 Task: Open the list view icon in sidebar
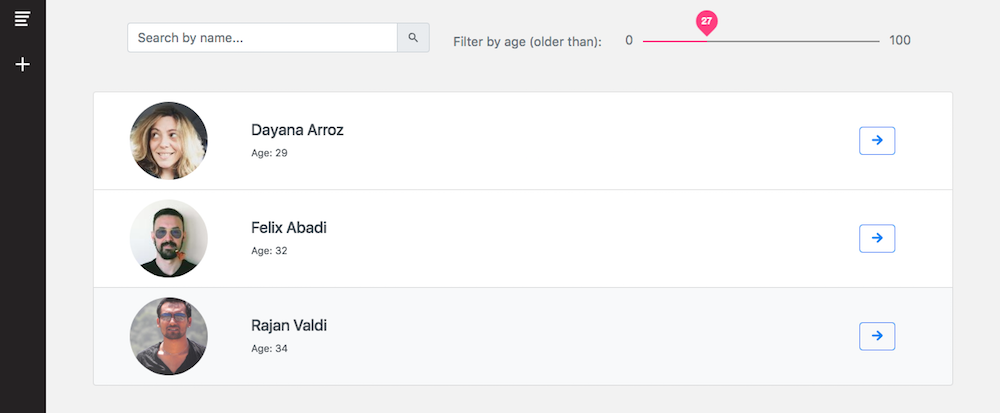coord(22,18)
